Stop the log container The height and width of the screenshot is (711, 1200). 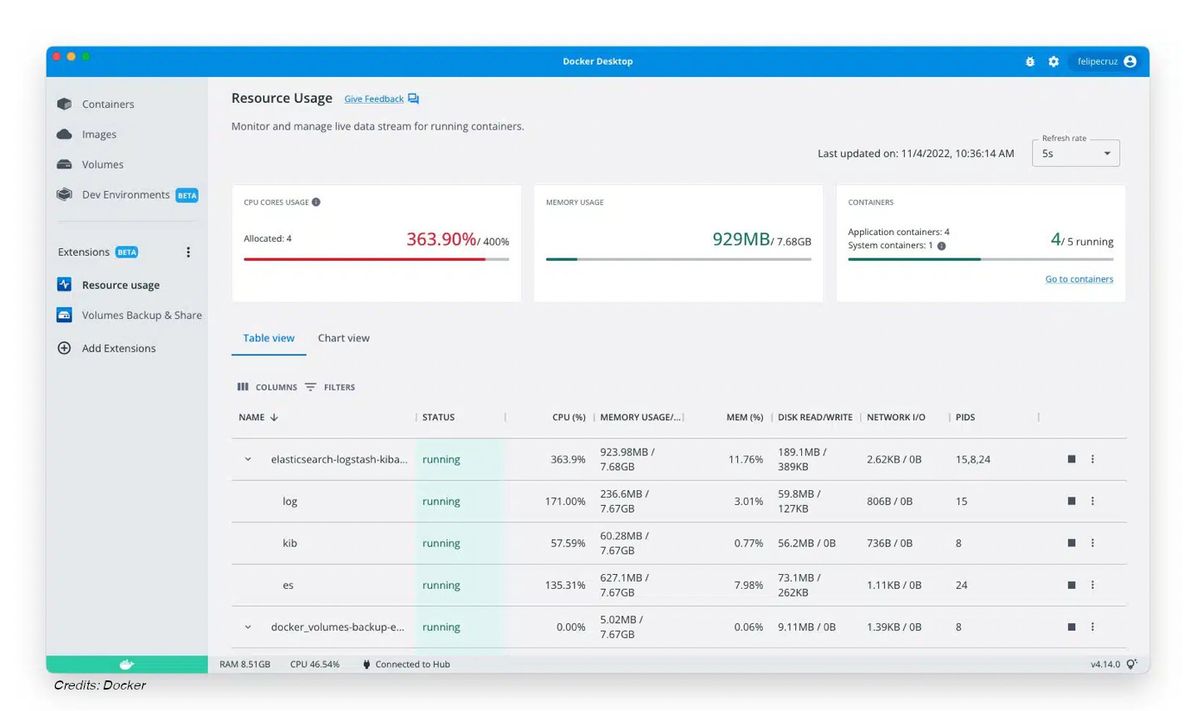click(x=1071, y=501)
